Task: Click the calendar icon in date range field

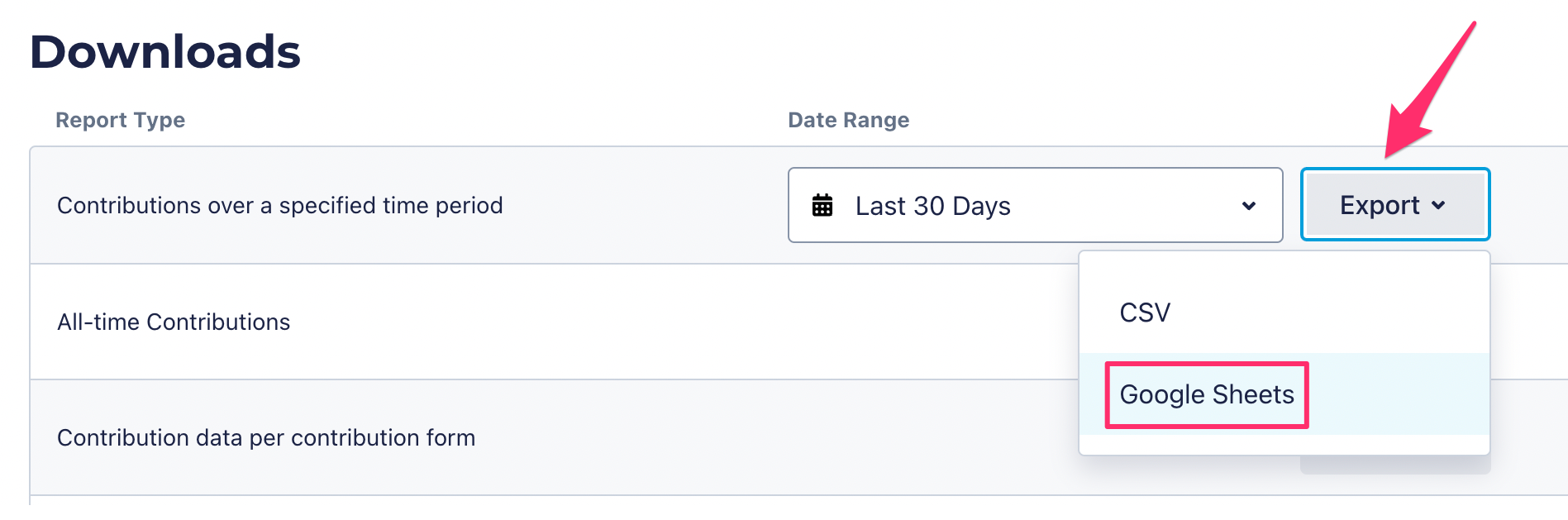Action: (x=822, y=205)
